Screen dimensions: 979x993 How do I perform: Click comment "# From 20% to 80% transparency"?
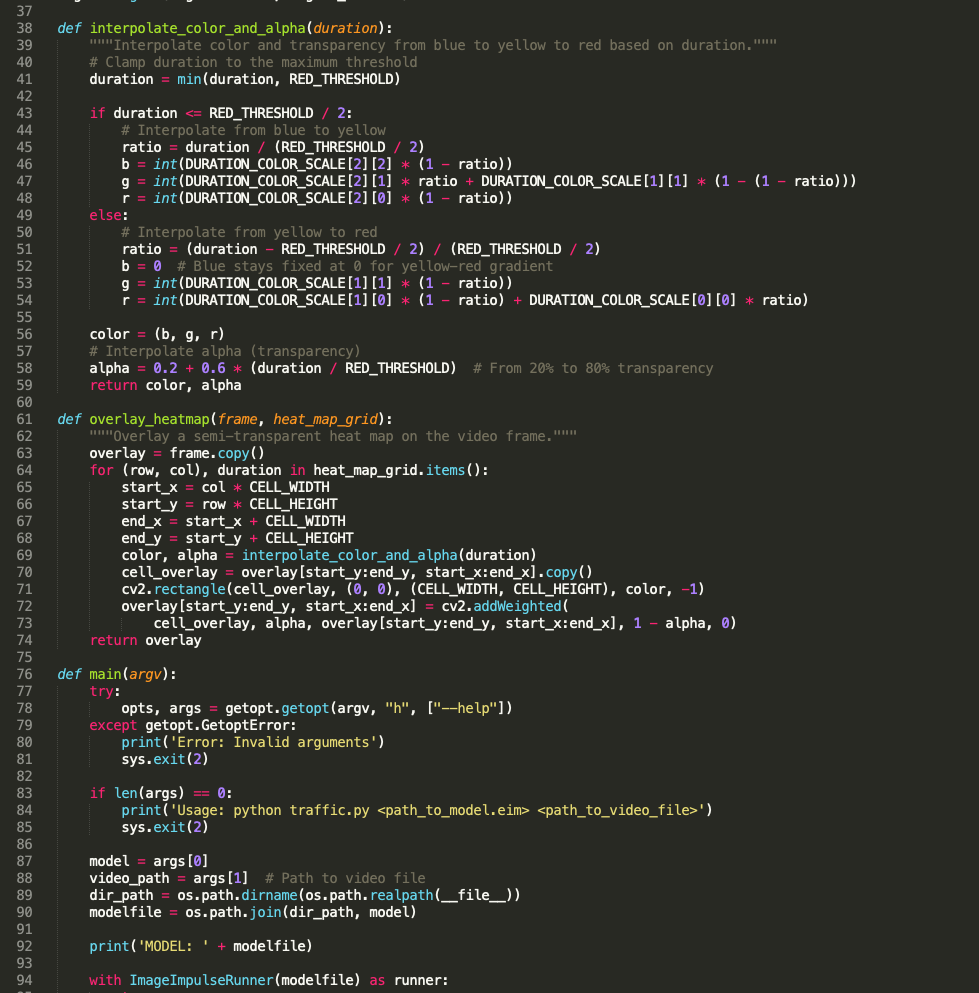593,369
